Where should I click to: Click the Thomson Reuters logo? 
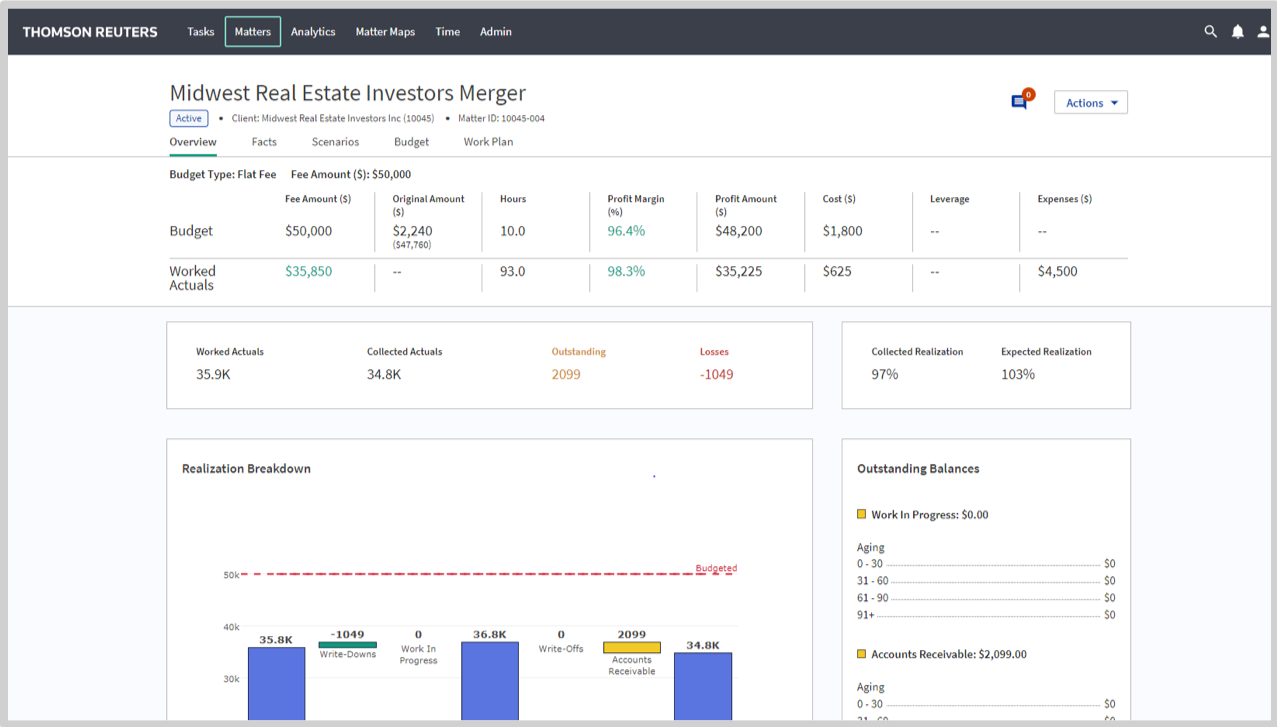89,31
